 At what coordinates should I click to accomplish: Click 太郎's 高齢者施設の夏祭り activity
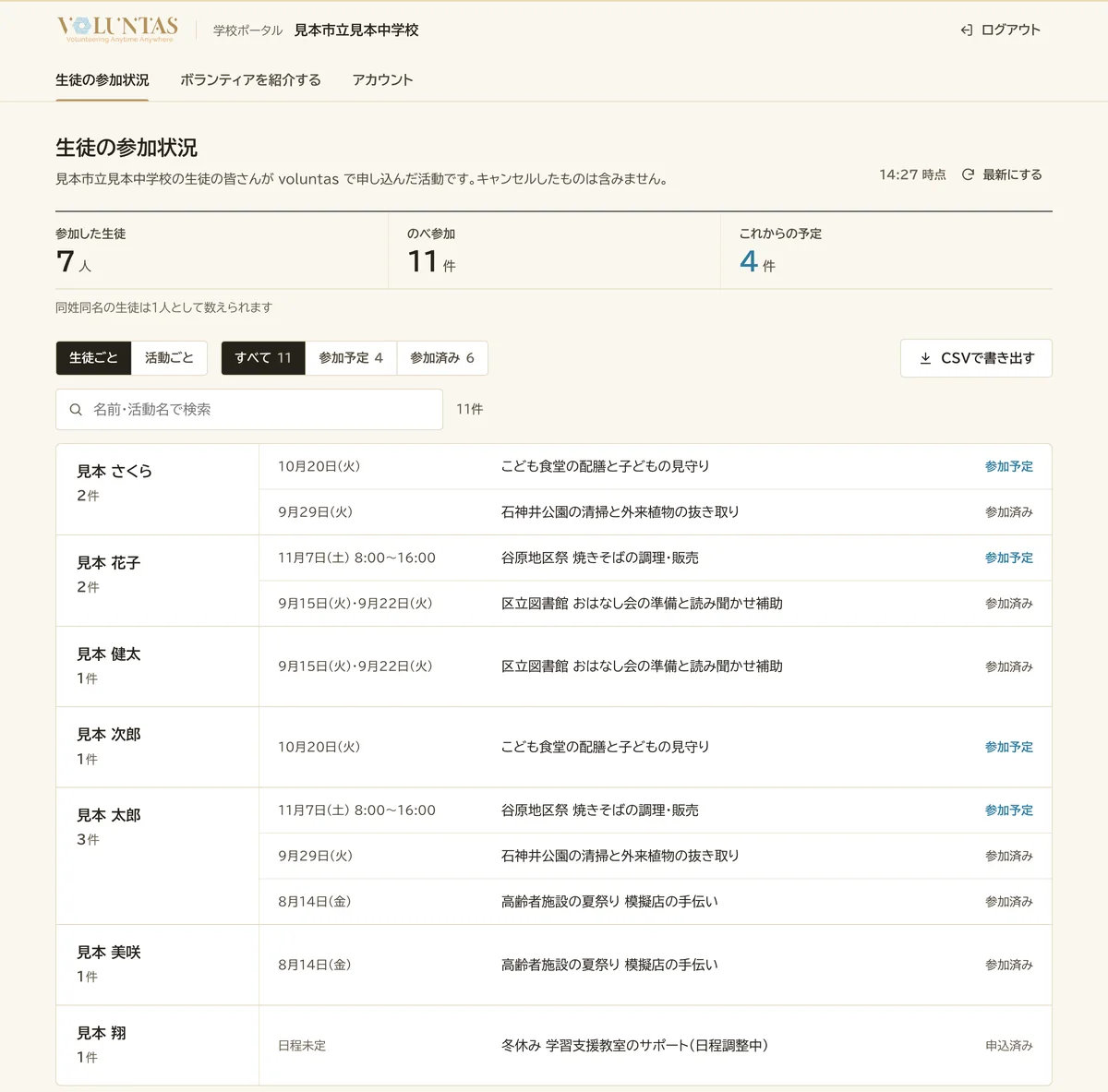click(x=609, y=901)
